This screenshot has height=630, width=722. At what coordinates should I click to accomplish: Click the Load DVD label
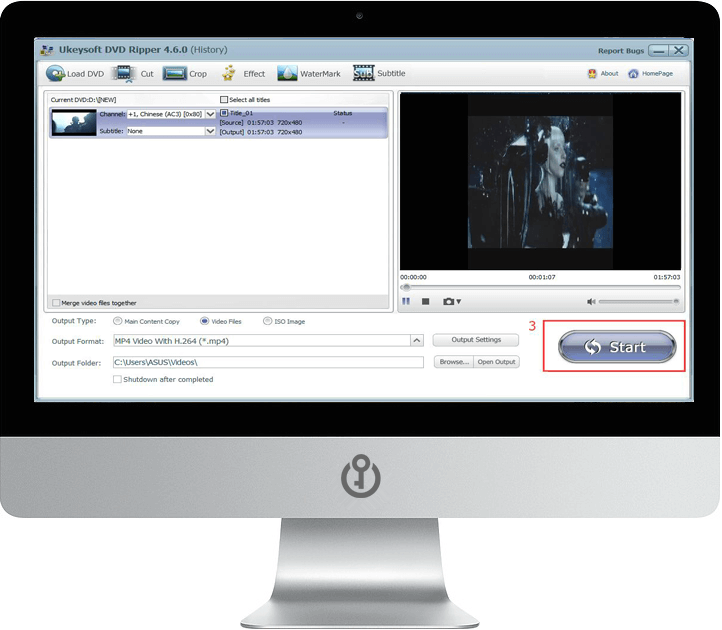[x=86, y=74]
